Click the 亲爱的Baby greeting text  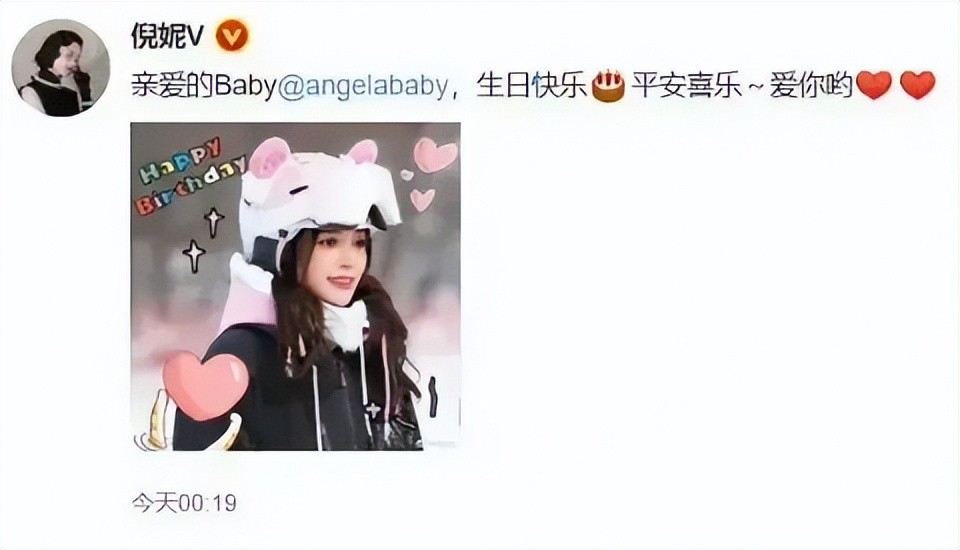tap(204, 86)
